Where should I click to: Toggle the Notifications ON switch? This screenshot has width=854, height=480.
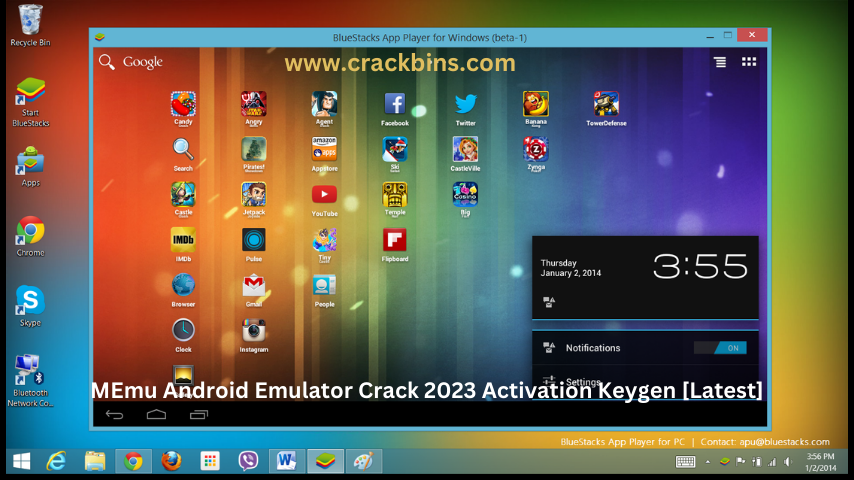(x=720, y=348)
